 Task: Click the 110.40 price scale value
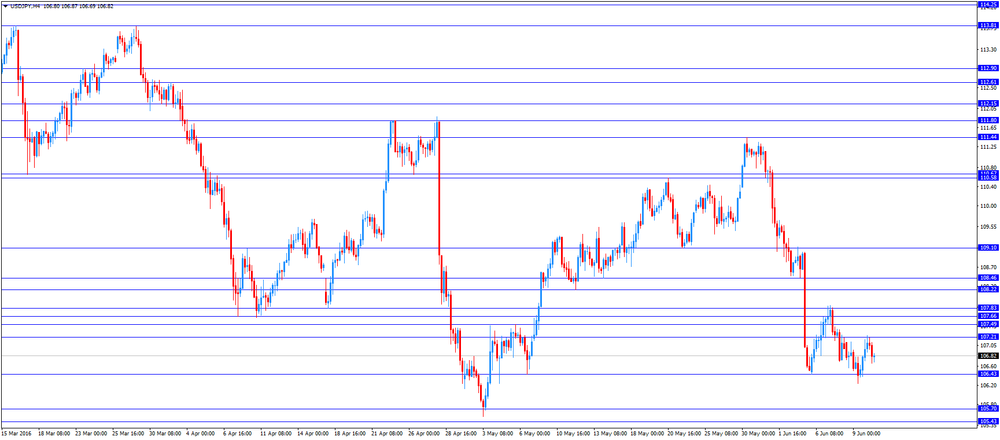click(988, 187)
